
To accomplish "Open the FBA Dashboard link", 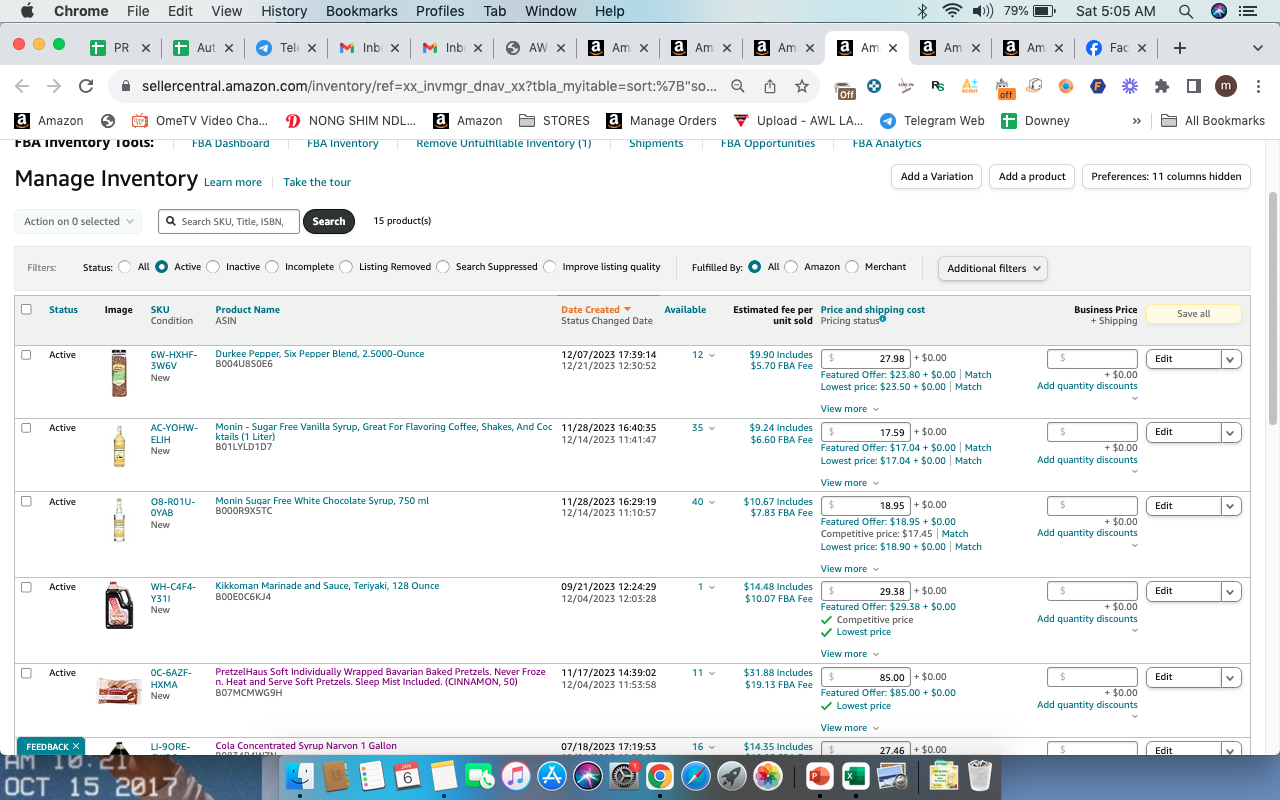I will click(x=231, y=144).
